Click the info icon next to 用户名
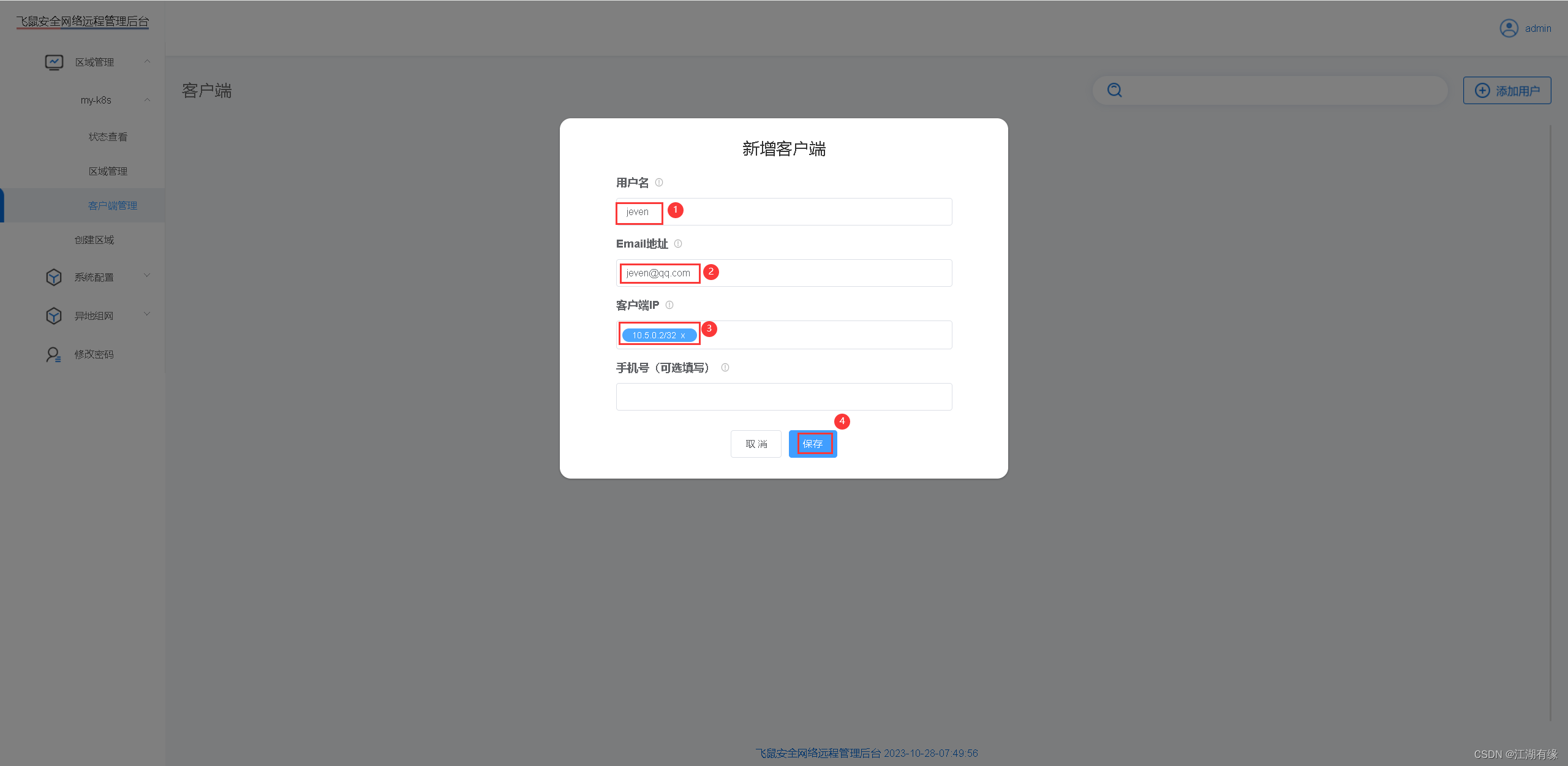1568x766 pixels. click(x=659, y=183)
